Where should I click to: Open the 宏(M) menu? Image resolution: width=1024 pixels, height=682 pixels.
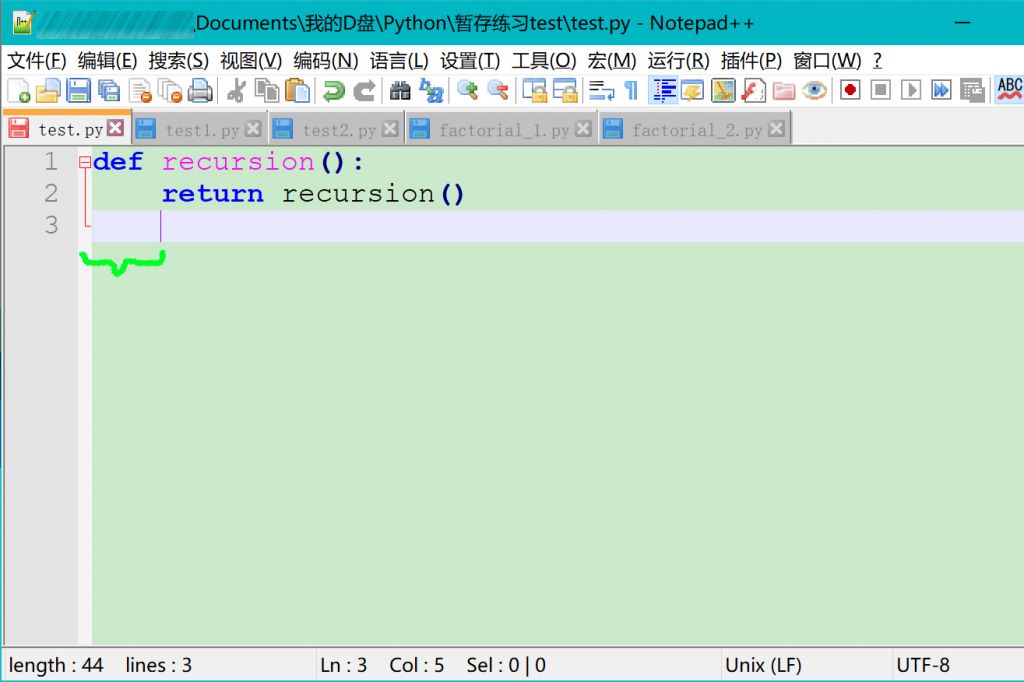(x=611, y=61)
